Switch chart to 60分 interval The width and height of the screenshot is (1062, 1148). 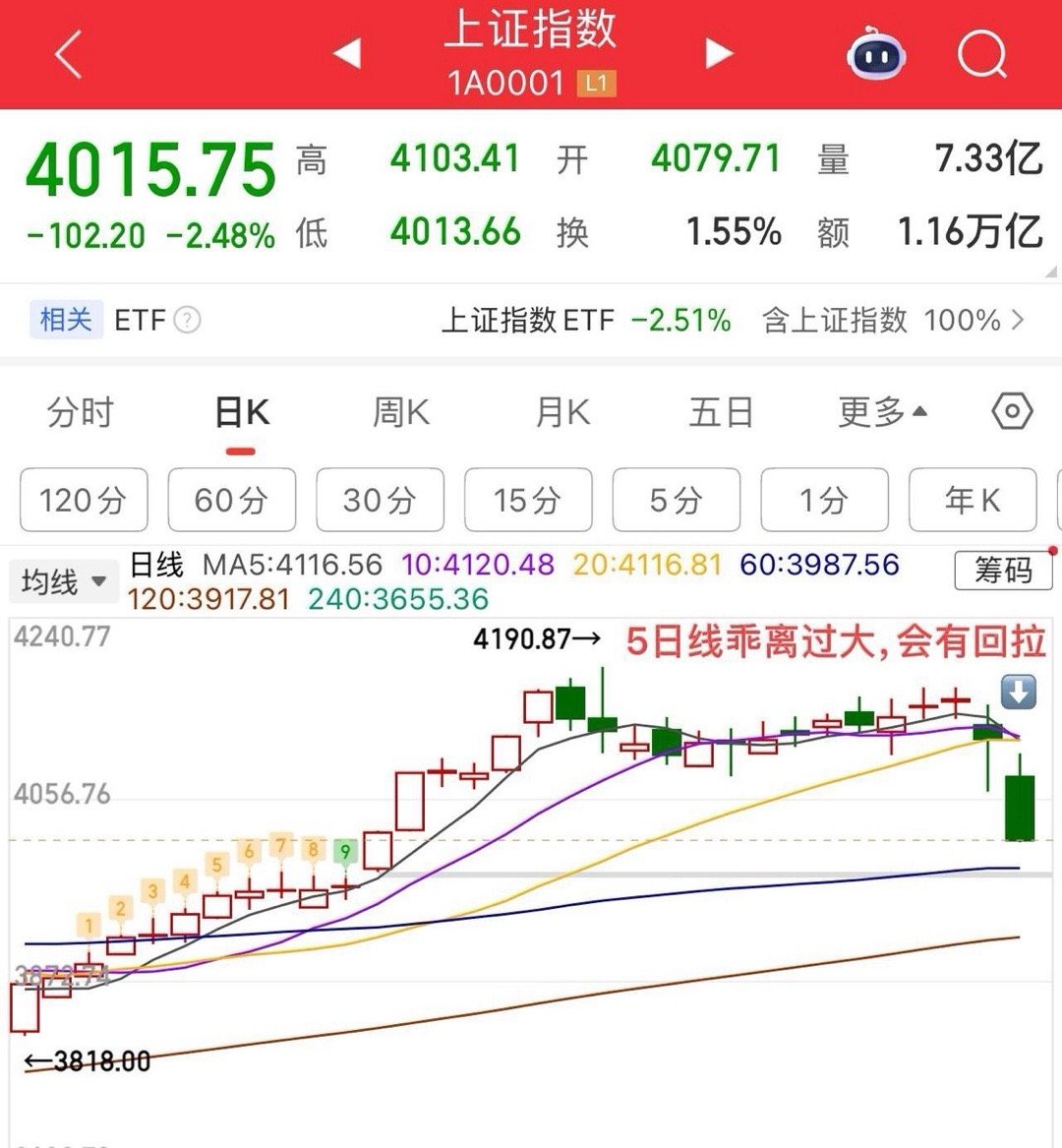232,500
